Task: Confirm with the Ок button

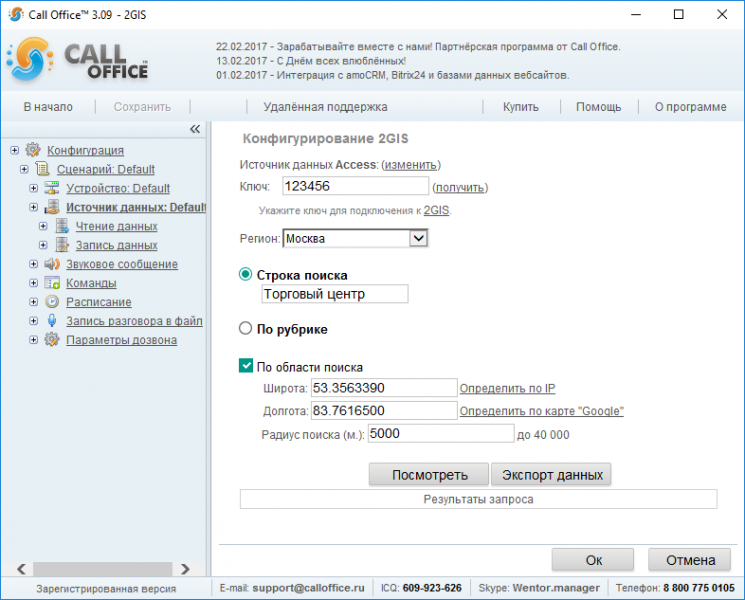Action: tap(593, 560)
